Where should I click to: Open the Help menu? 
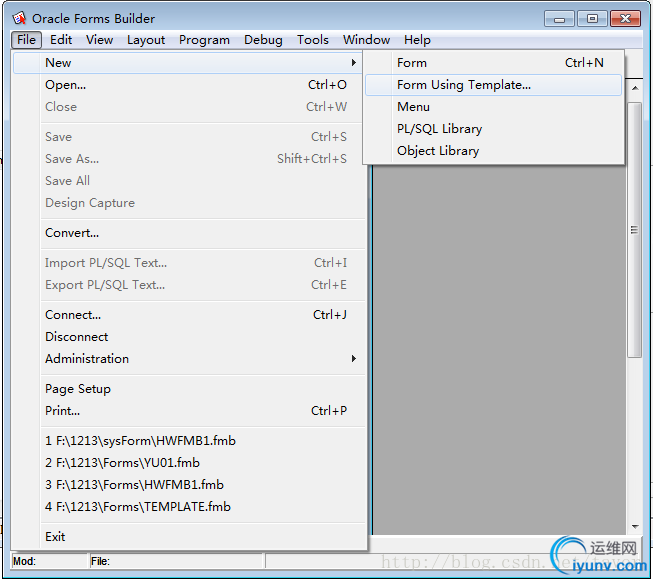[417, 40]
